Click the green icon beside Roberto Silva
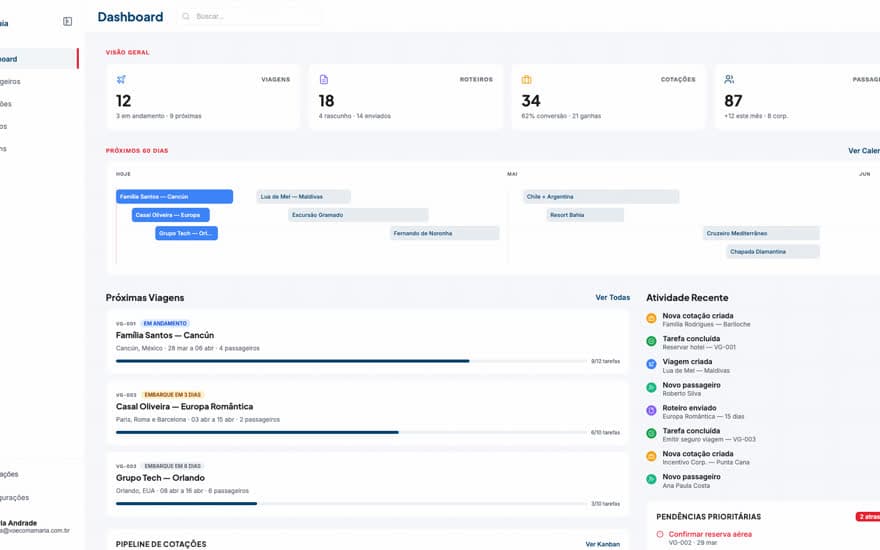 click(651, 387)
